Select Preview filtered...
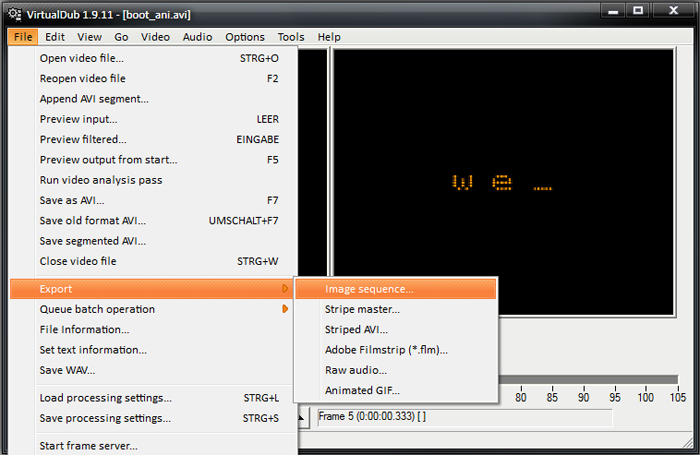This screenshot has height=455, width=700. pyautogui.click(x=153, y=139)
